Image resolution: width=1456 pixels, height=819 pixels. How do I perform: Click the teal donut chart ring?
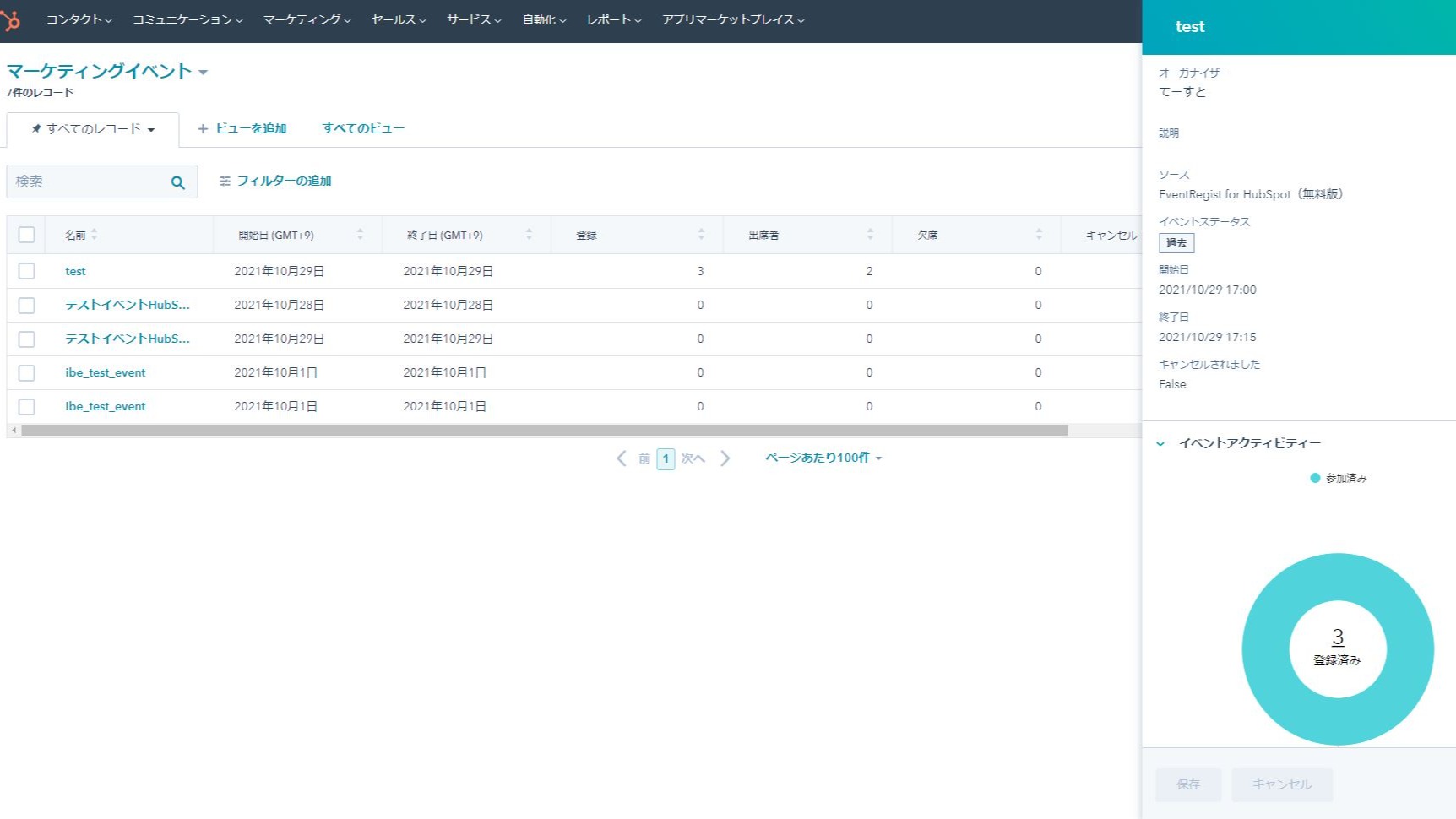tap(1267, 649)
